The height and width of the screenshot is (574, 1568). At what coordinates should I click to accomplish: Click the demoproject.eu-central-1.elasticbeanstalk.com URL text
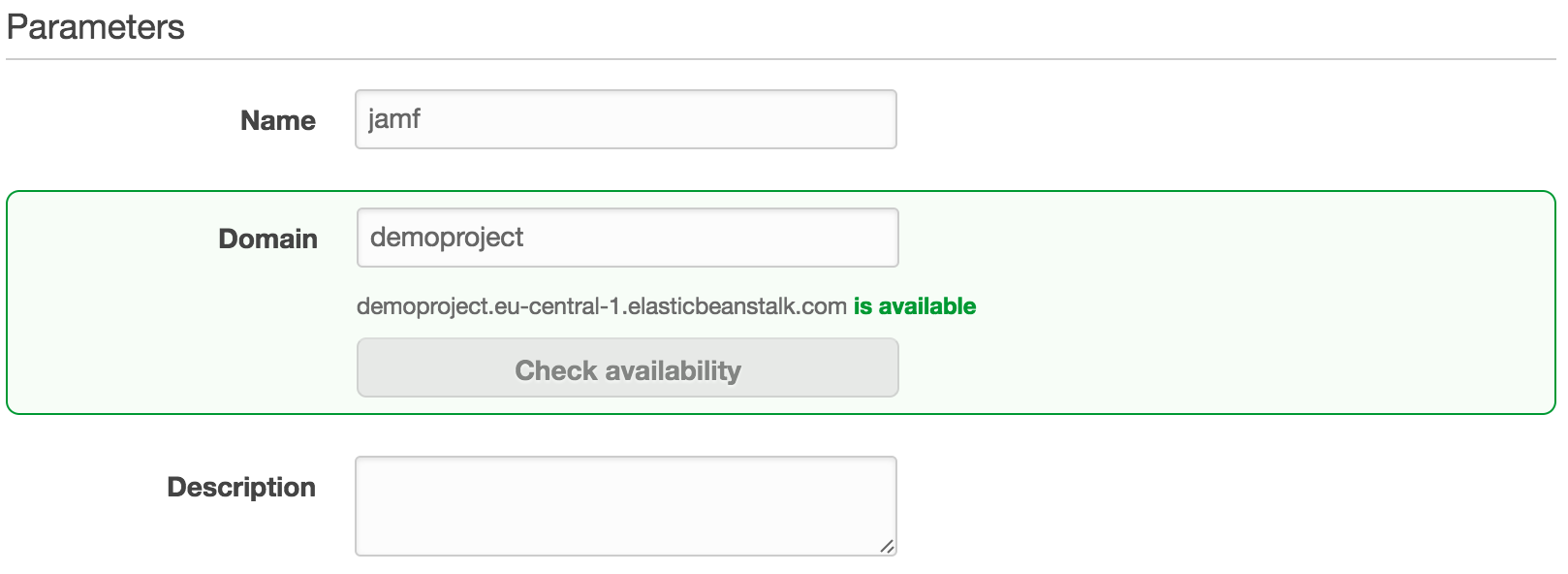click(602, 306)
